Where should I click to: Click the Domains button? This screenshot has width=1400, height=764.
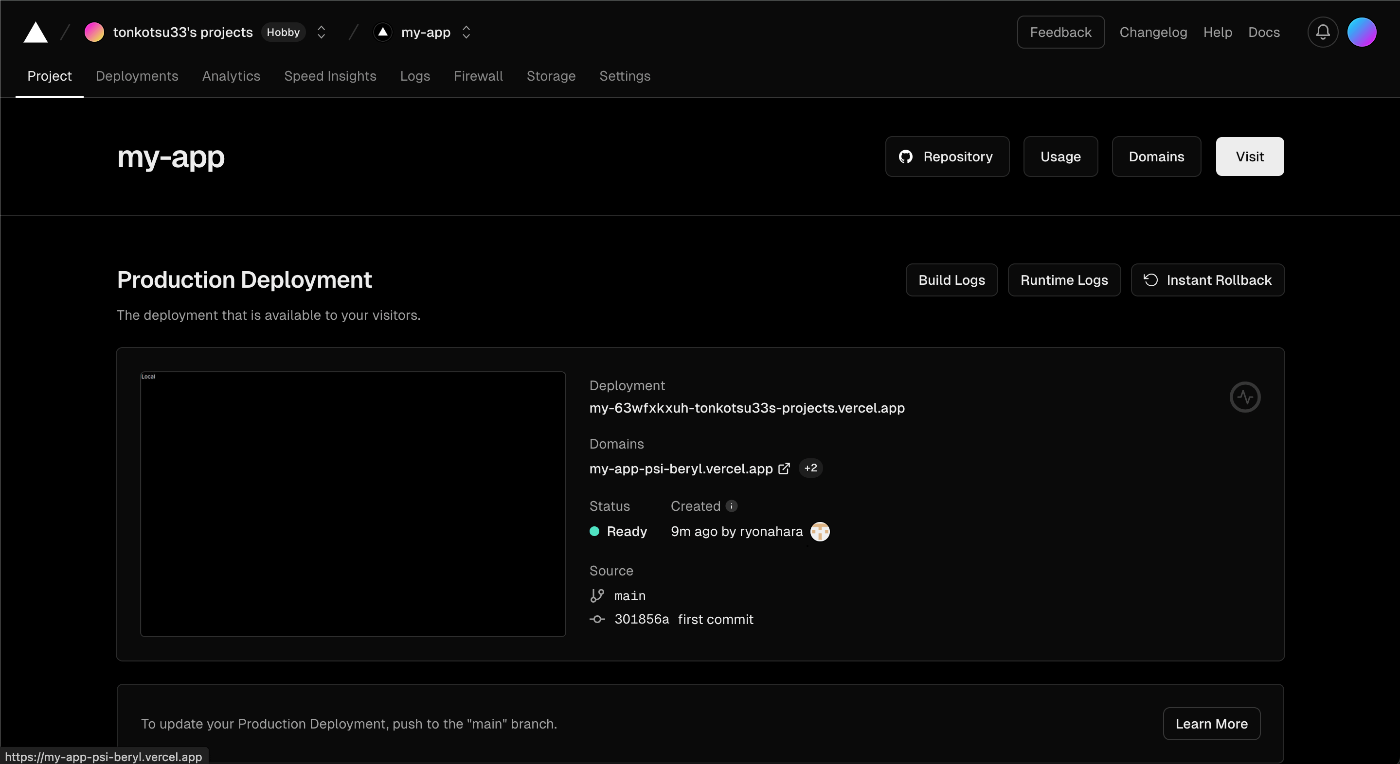[1156, 157]
